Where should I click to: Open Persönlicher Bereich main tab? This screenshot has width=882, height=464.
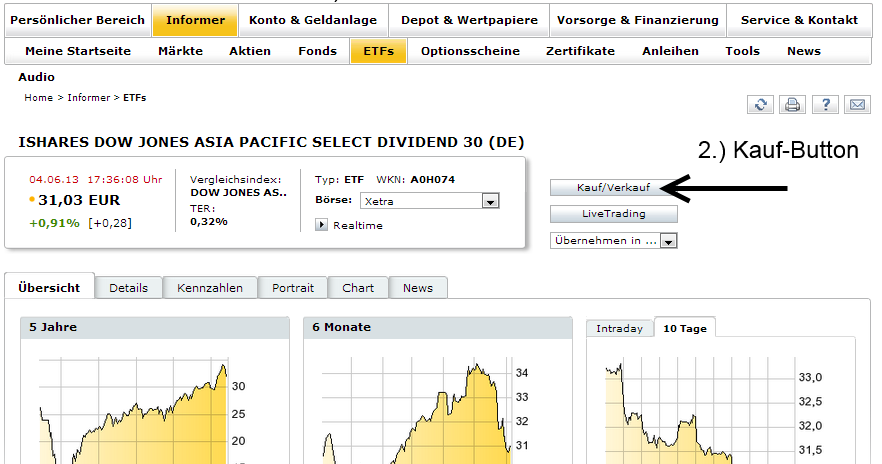pos(78,20)
